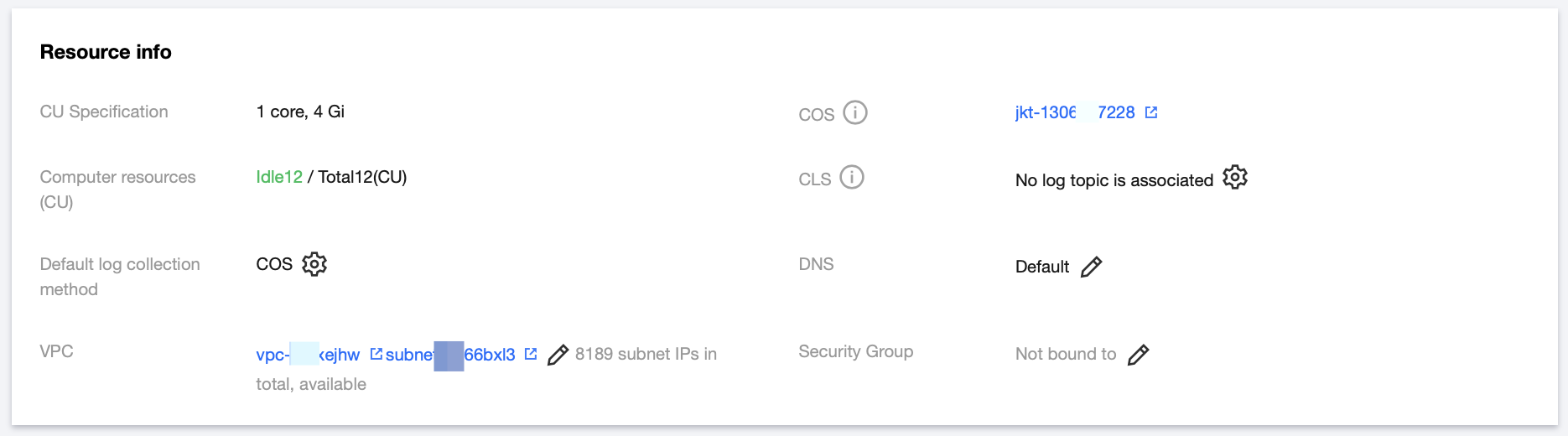Open the VPC external link icon
The width and height of the screenshot is (1568, 436).
[376, 355]
